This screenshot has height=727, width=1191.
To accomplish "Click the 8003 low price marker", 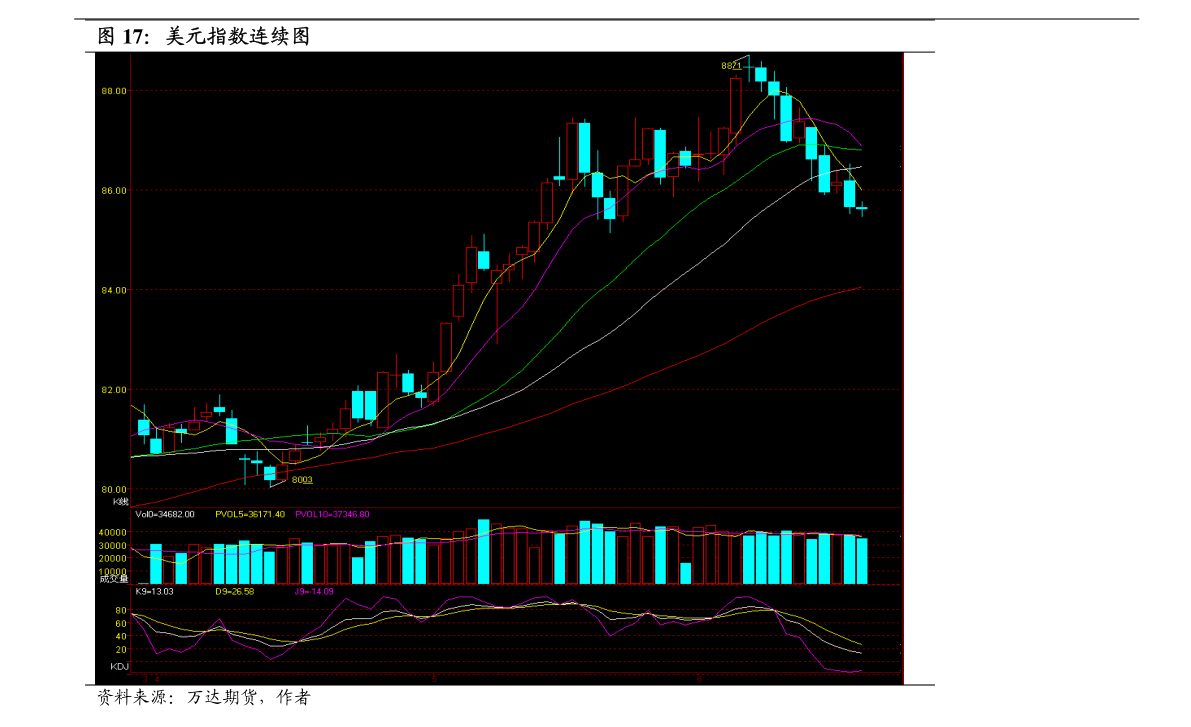I will 302,479.
